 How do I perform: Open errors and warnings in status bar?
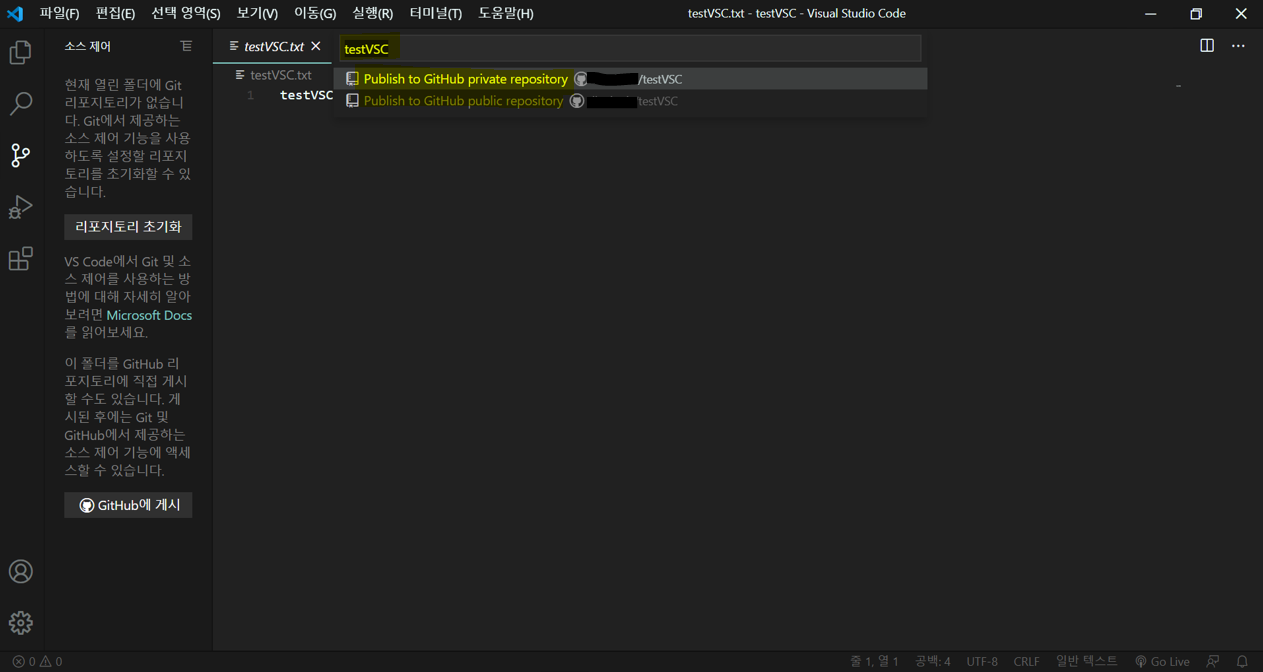pos(37,661)
